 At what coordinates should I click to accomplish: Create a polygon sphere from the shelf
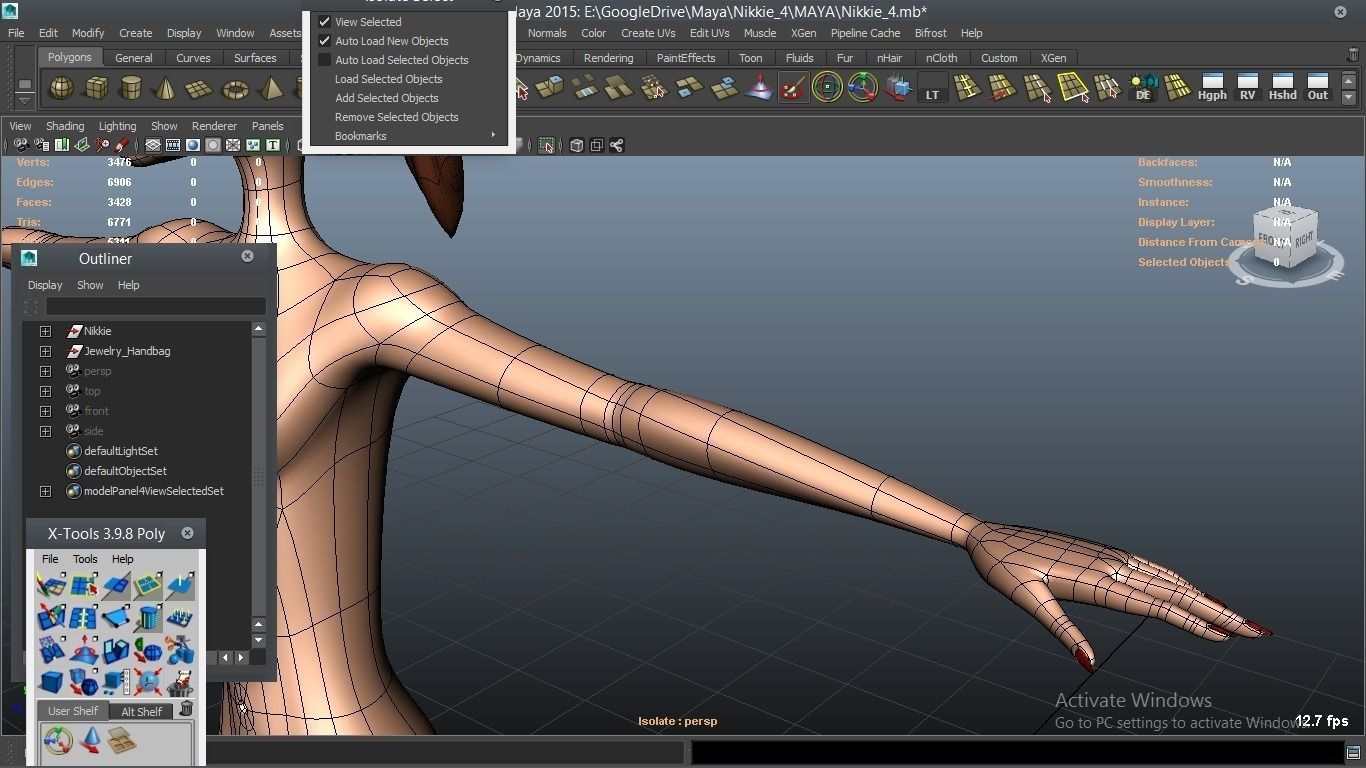(62, 89)
